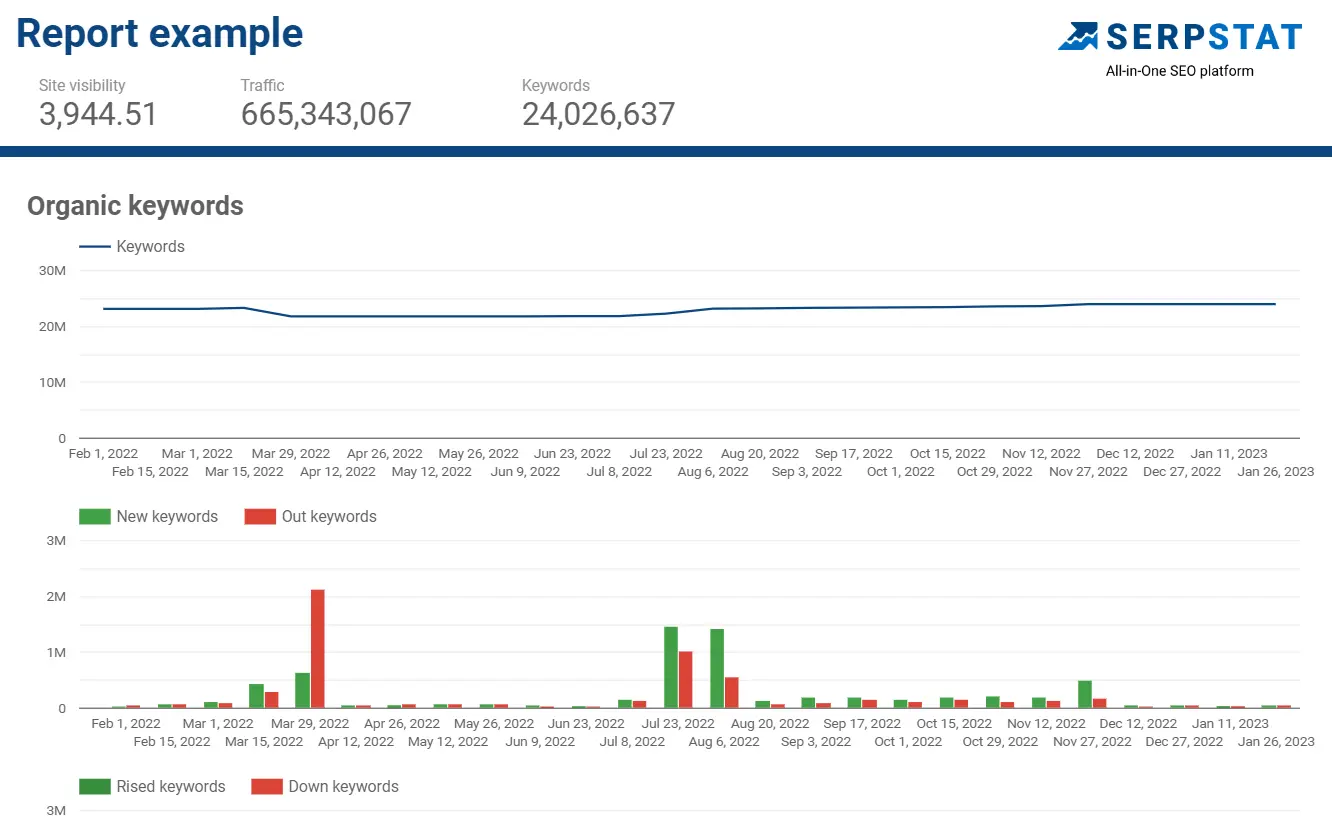1332x829 pixels.
Task: Click the green New keywords bar at Jul 23, 2022
Action: pyautogui.click(x=671, y=668)
